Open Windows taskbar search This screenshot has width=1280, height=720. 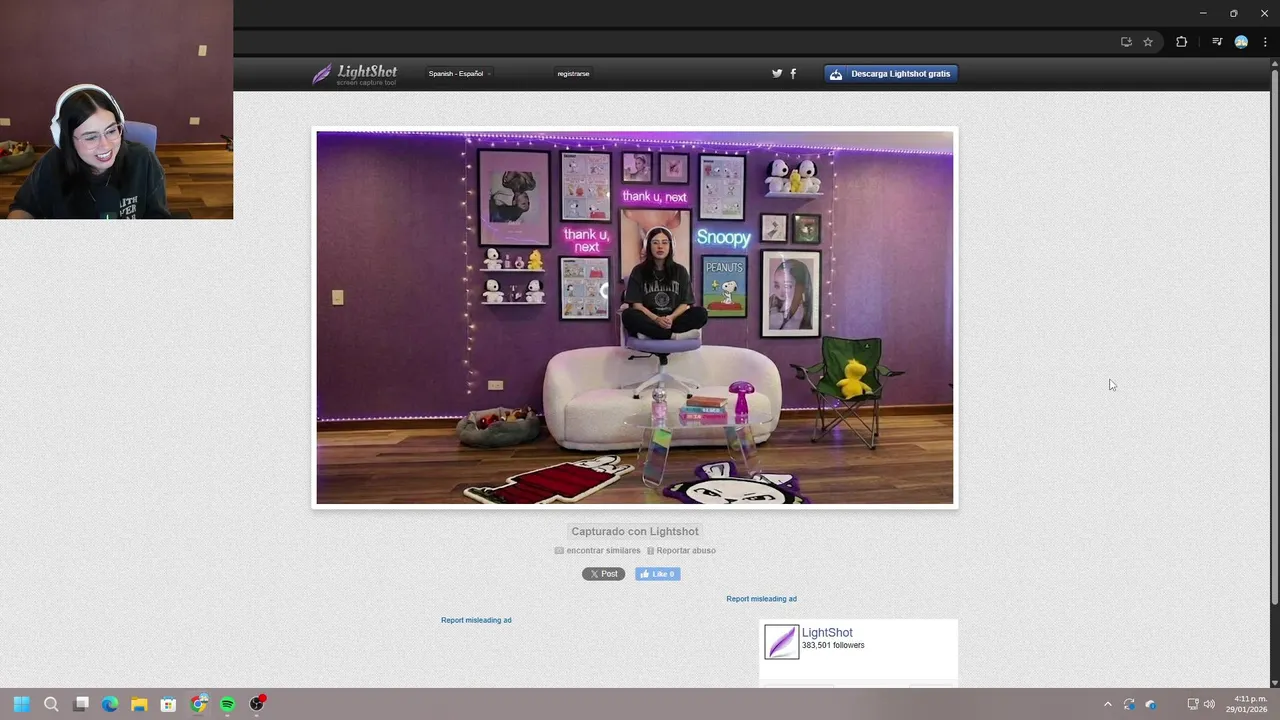(x=51, y=704)
